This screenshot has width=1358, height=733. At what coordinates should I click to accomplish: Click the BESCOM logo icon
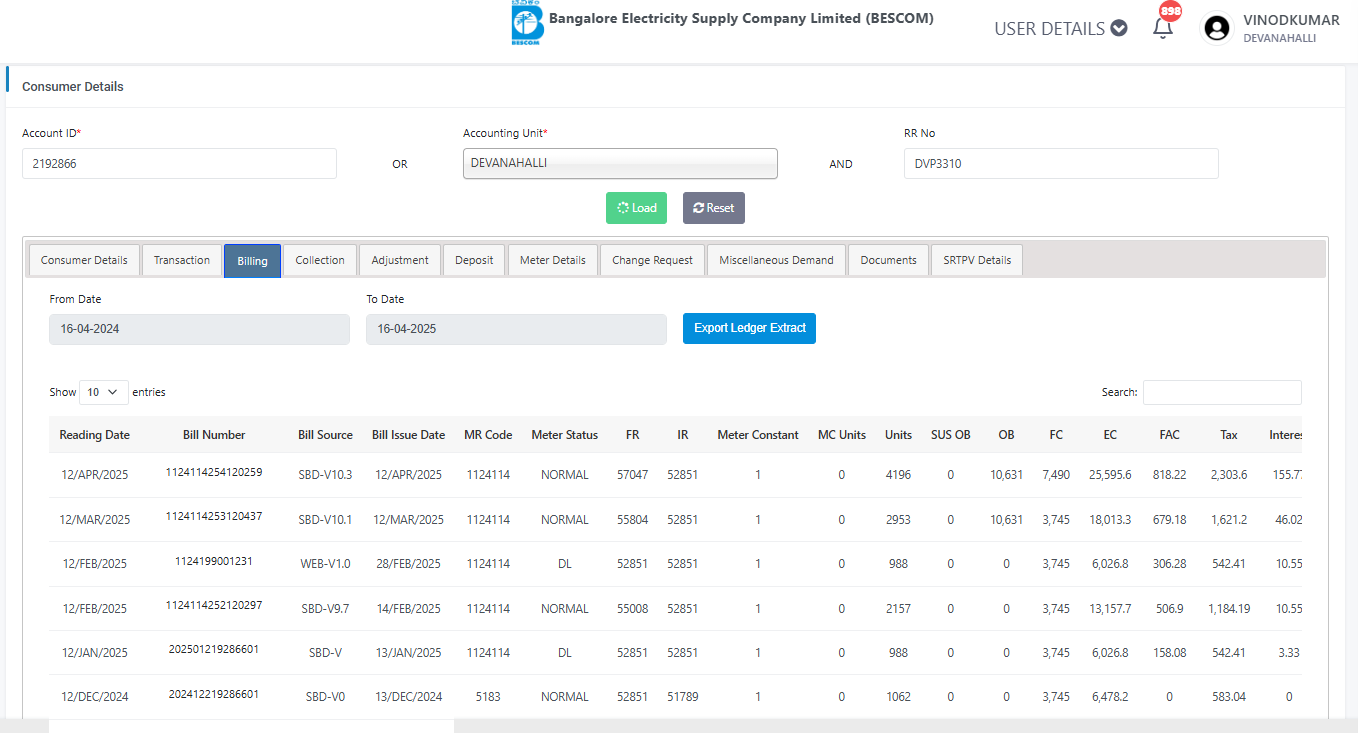point(526,23)
